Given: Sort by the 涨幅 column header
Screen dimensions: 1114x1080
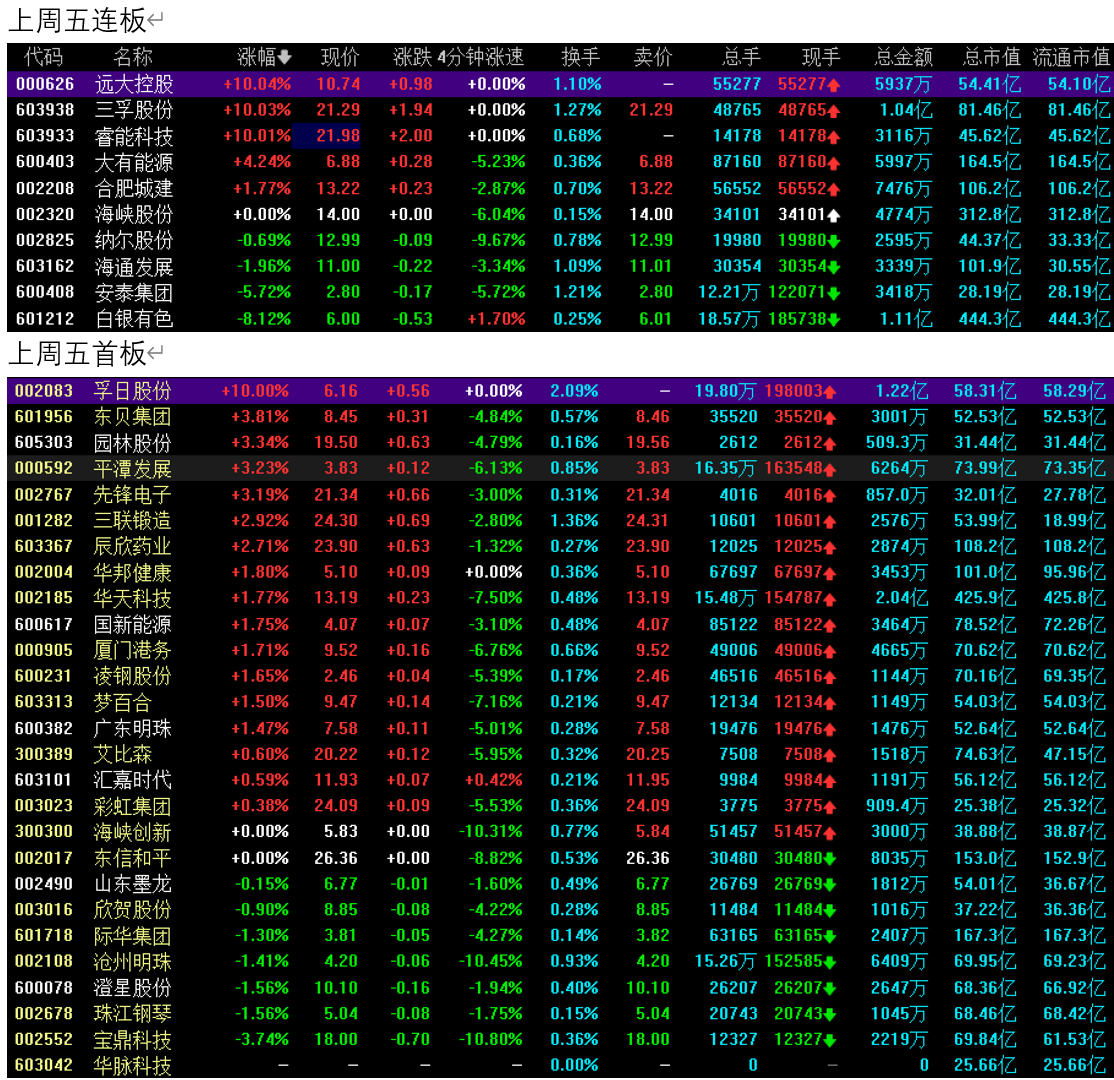Looking at the screenshot, I should (x=256, y=57).
